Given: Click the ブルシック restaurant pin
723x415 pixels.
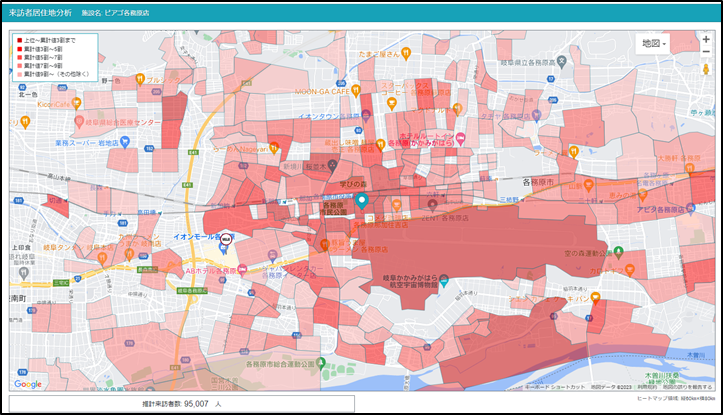Looking at the screenshot, I should point(141,79).
